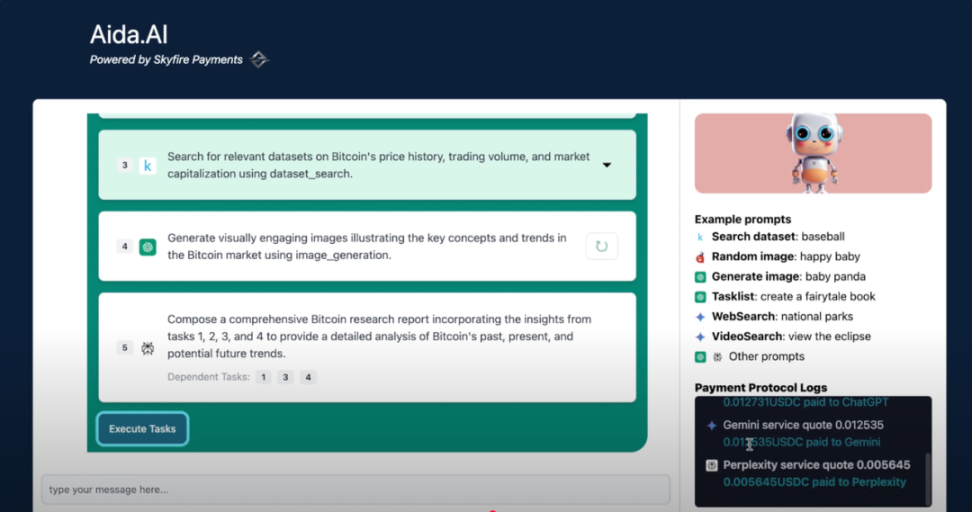The image size is (972, 512).
Task: Click the refresh icon on task 4
Action: coord(601,246)
